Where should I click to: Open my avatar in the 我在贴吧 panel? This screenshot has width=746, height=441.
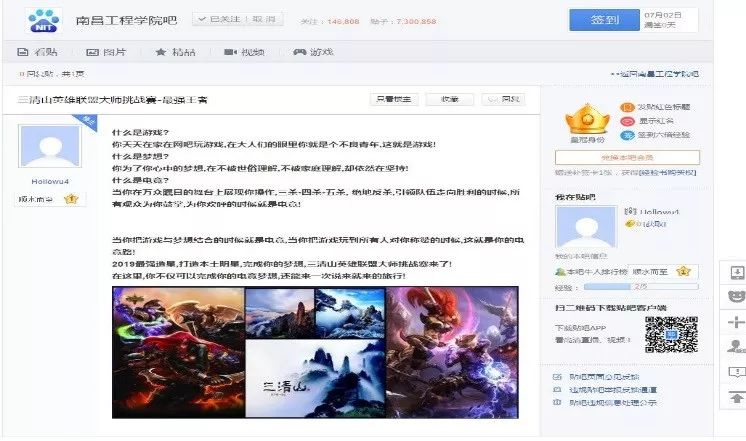(586, 227)
